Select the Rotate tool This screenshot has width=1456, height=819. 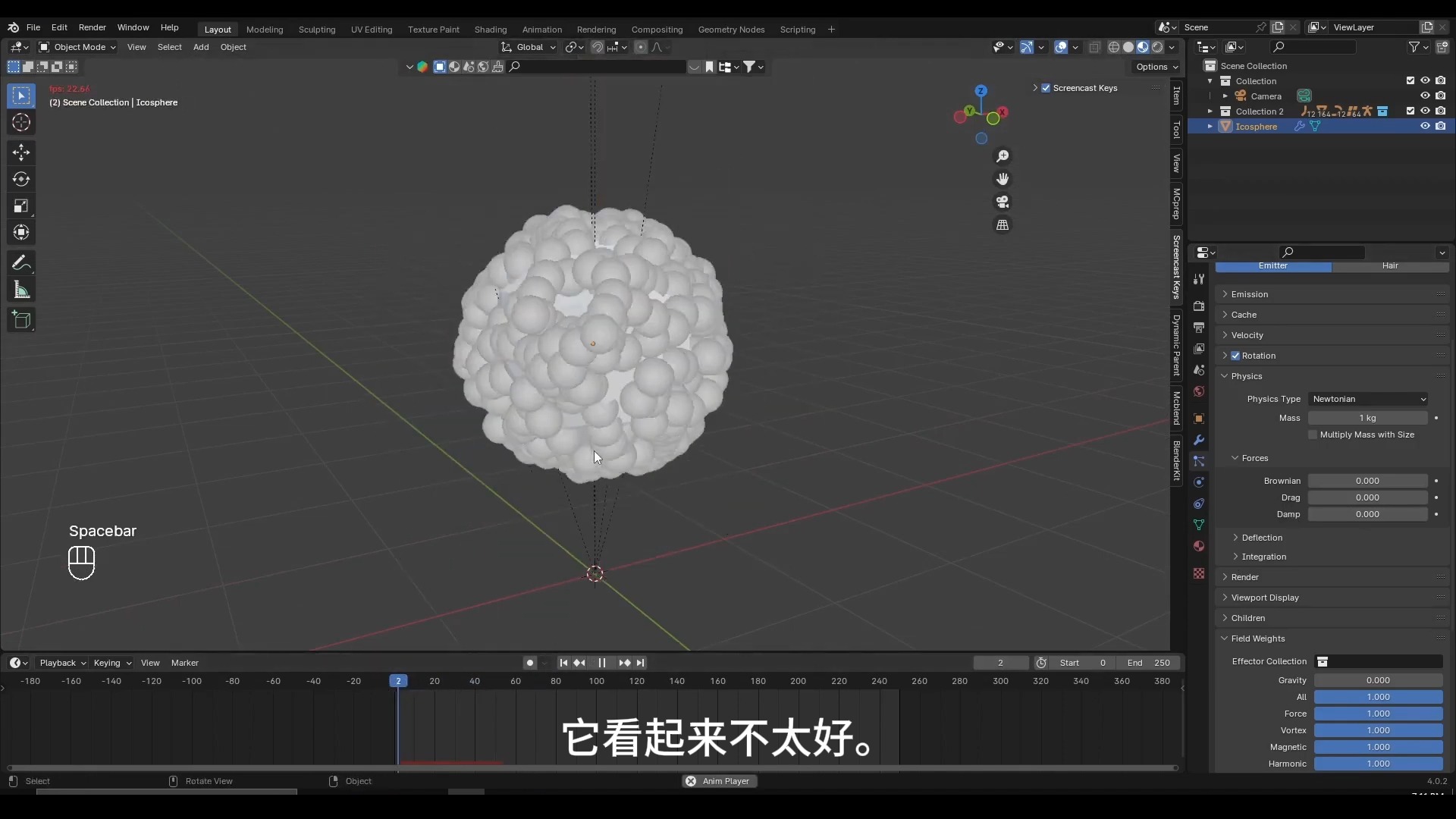point(21,179)
